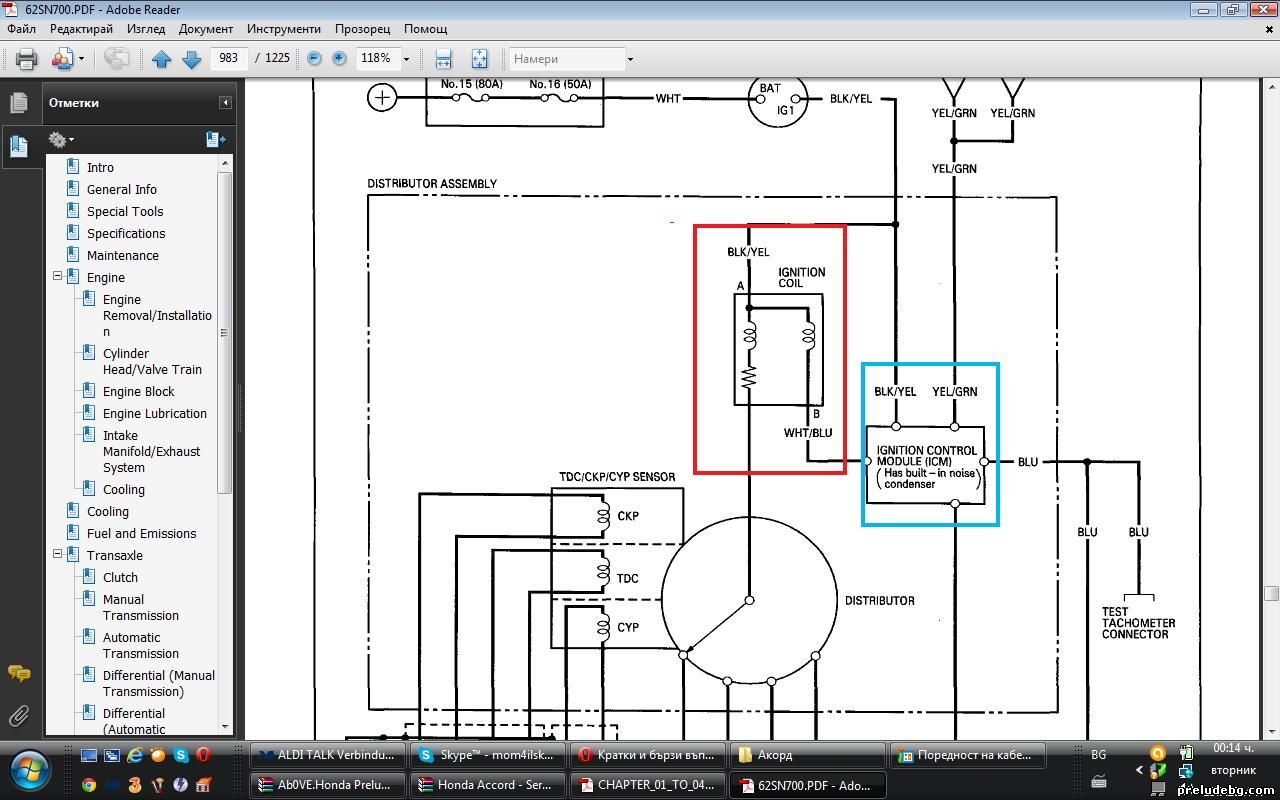The width and height of the screenshot is (1280, 800).
Task: Collapse the Engine bookmark tree node
Action: [57, 277]
